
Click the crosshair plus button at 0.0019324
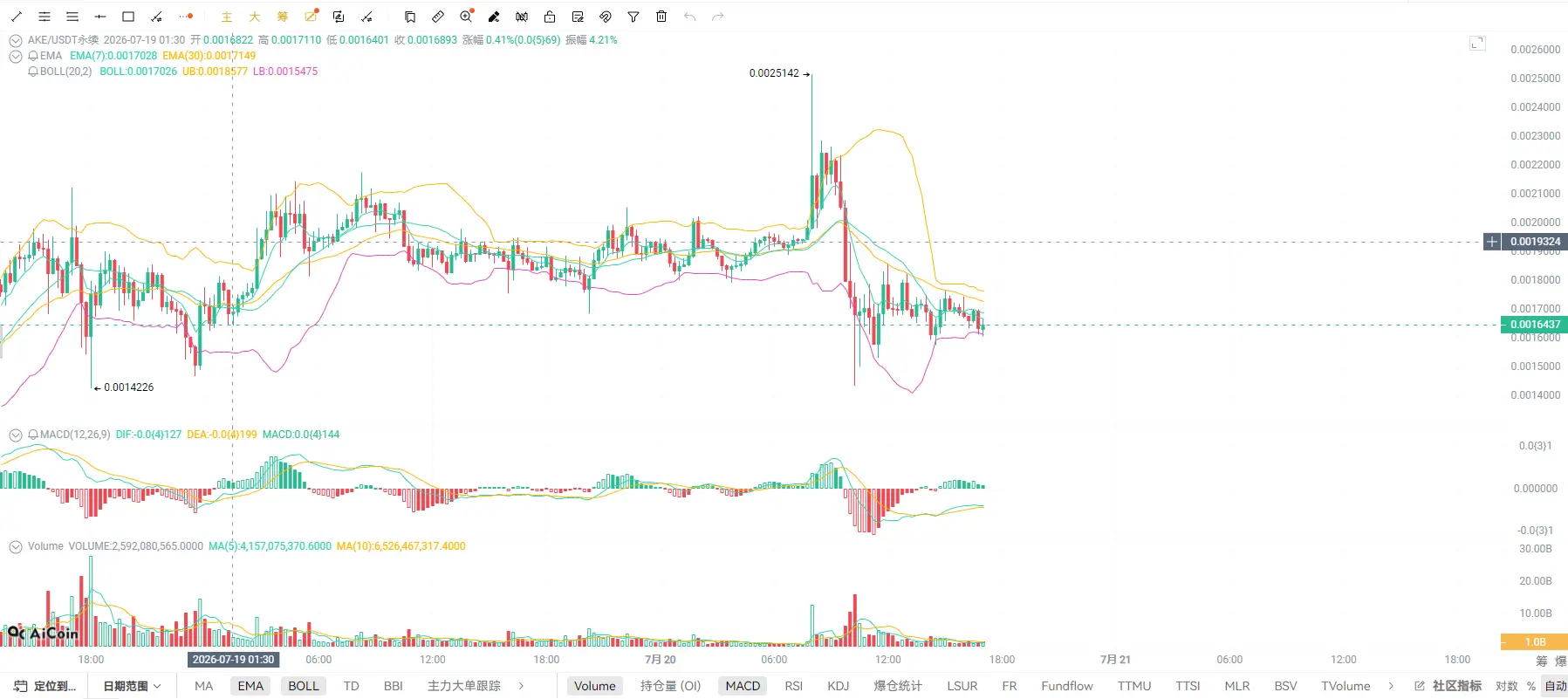click(x=1492, y=242)
